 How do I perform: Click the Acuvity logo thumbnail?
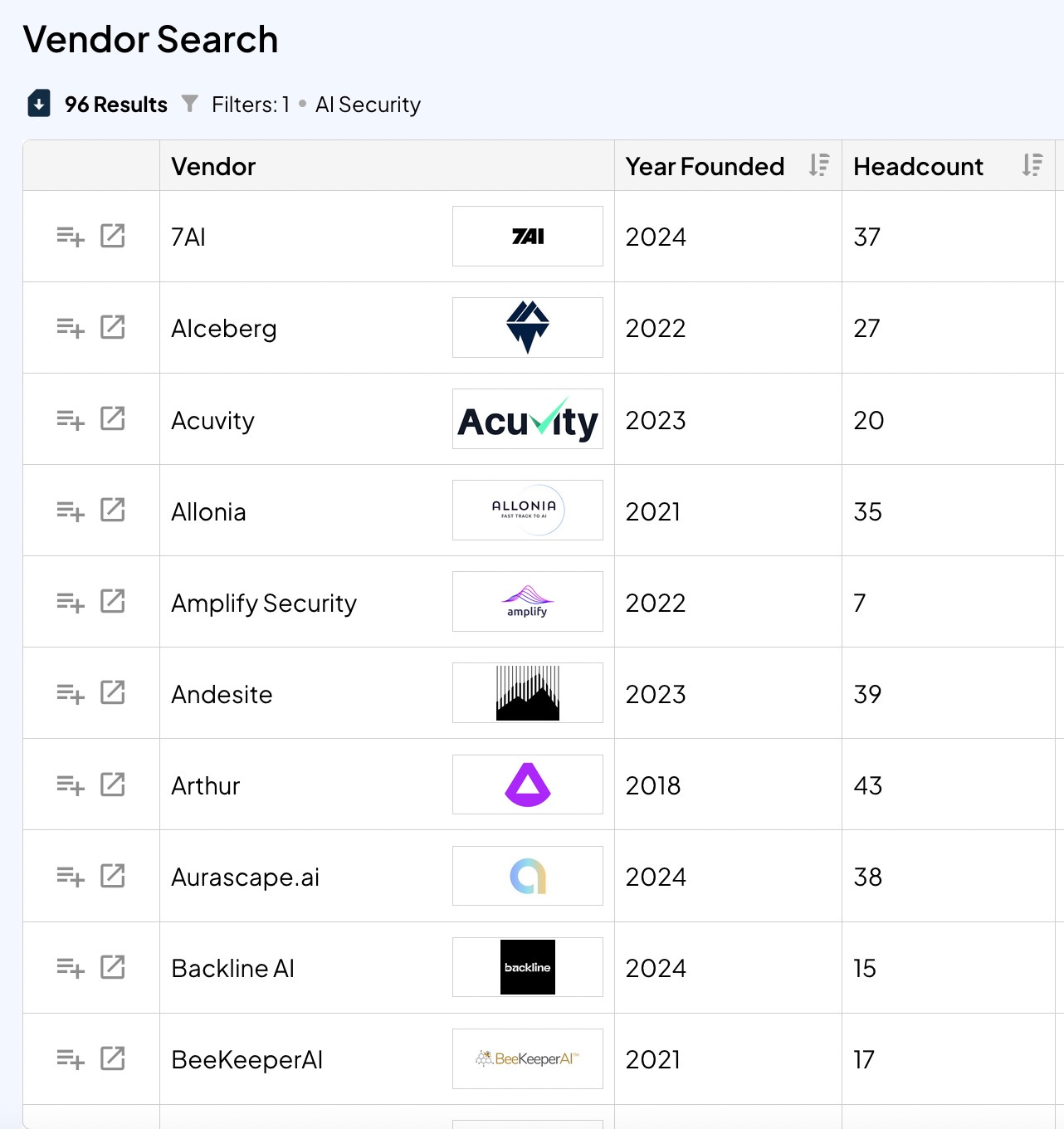point(528,419)
